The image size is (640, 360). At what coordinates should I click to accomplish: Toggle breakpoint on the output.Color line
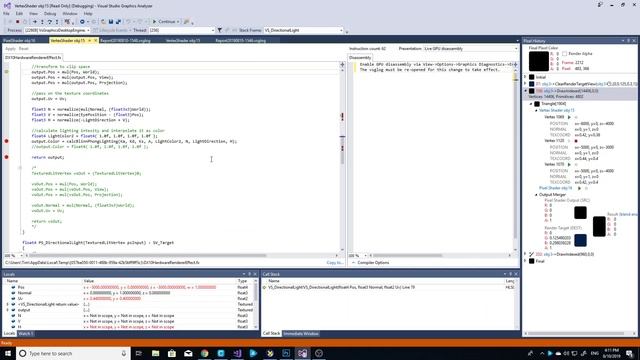point(6,141)
